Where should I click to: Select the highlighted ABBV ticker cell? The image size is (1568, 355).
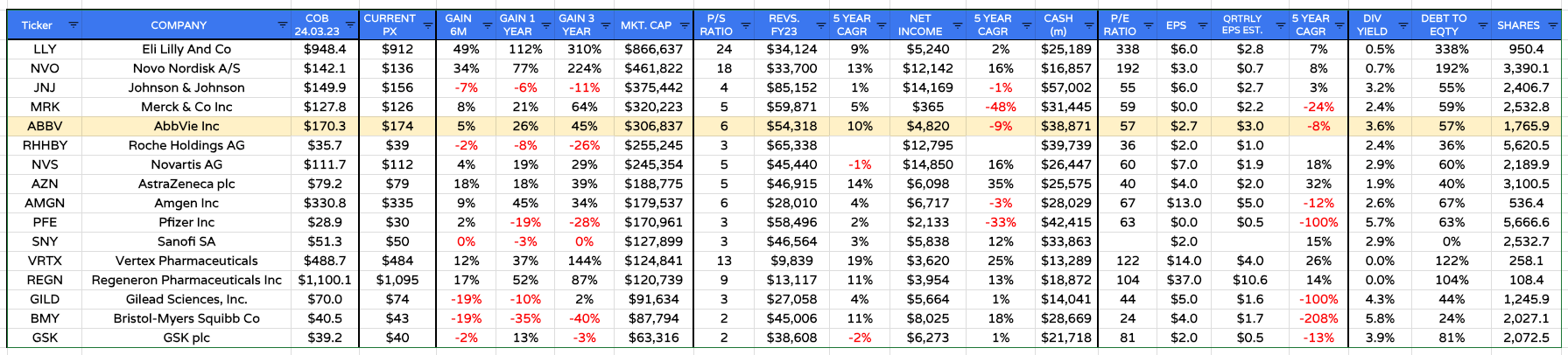pos(45,126)
